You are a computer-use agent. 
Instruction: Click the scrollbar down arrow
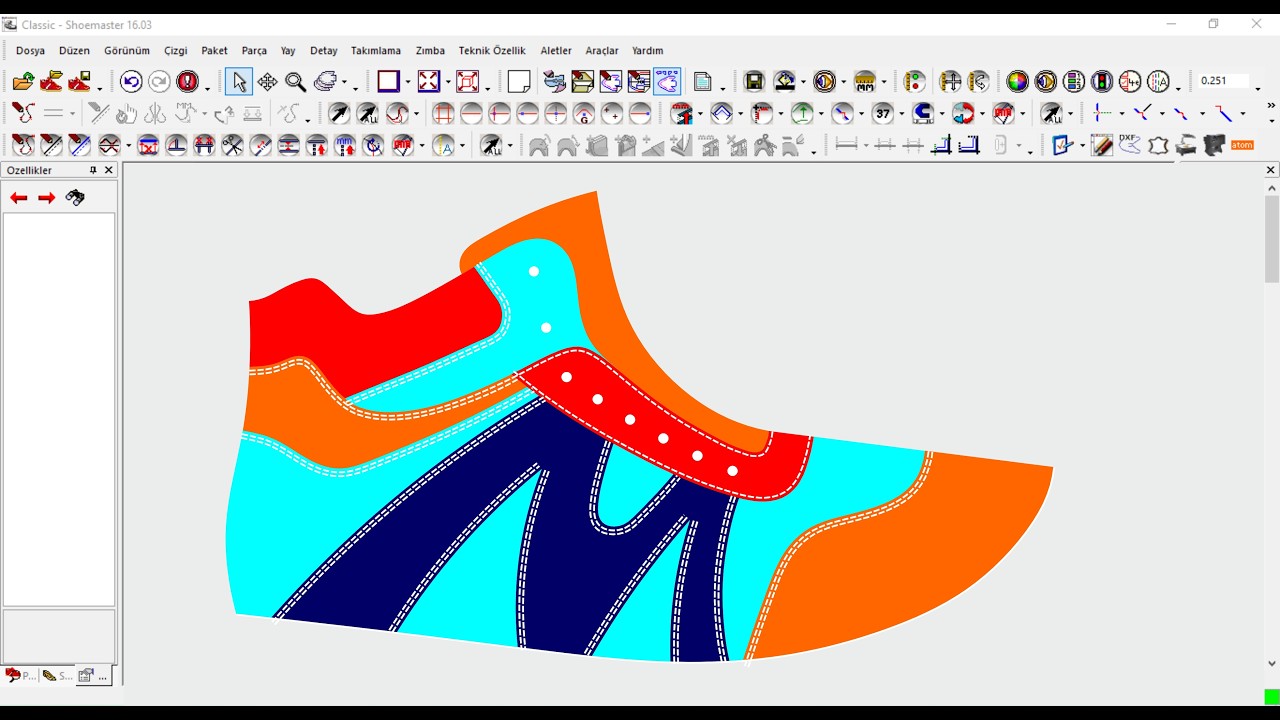point(1272,663)
